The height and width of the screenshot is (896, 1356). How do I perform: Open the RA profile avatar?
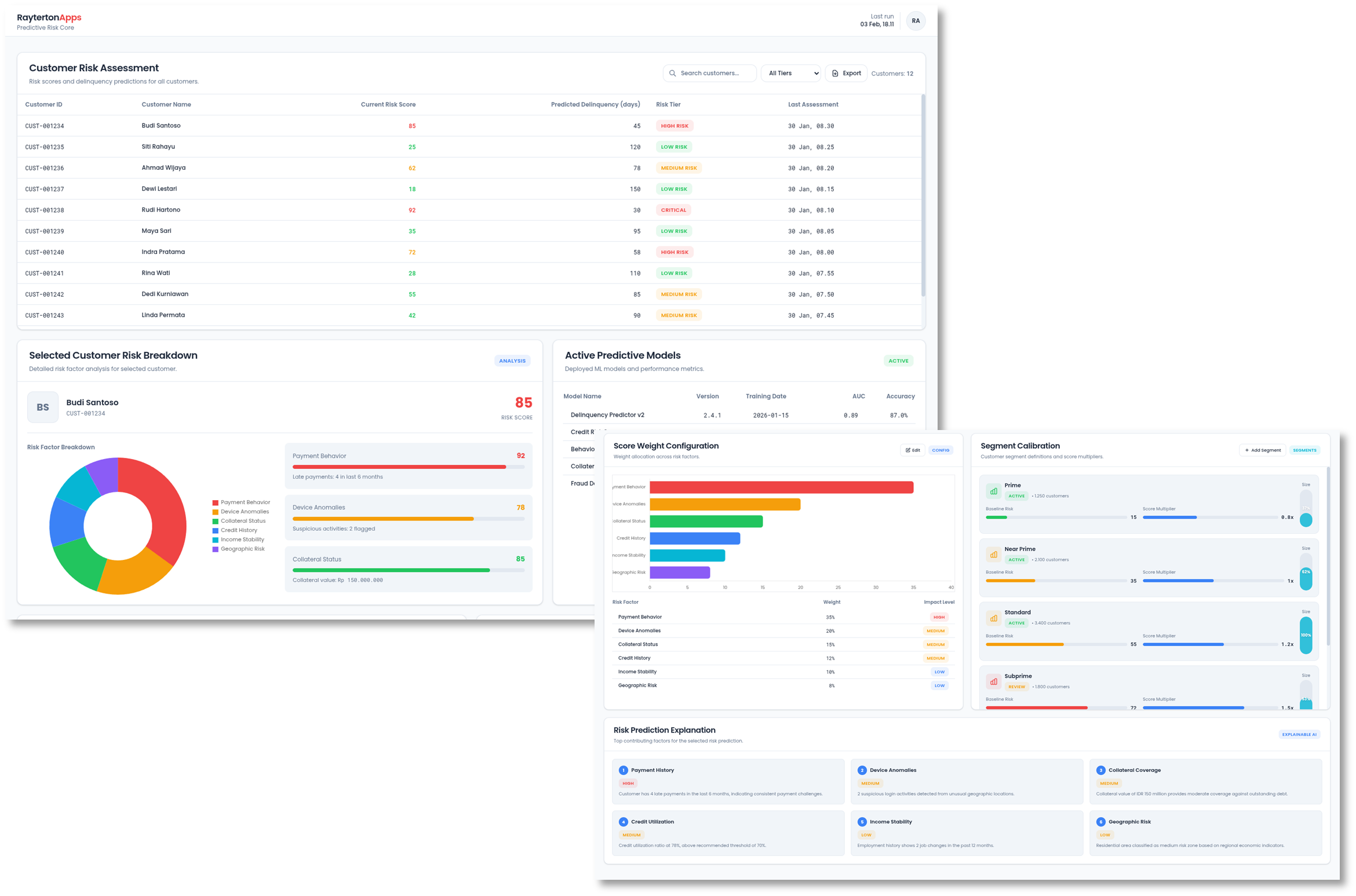916,21
